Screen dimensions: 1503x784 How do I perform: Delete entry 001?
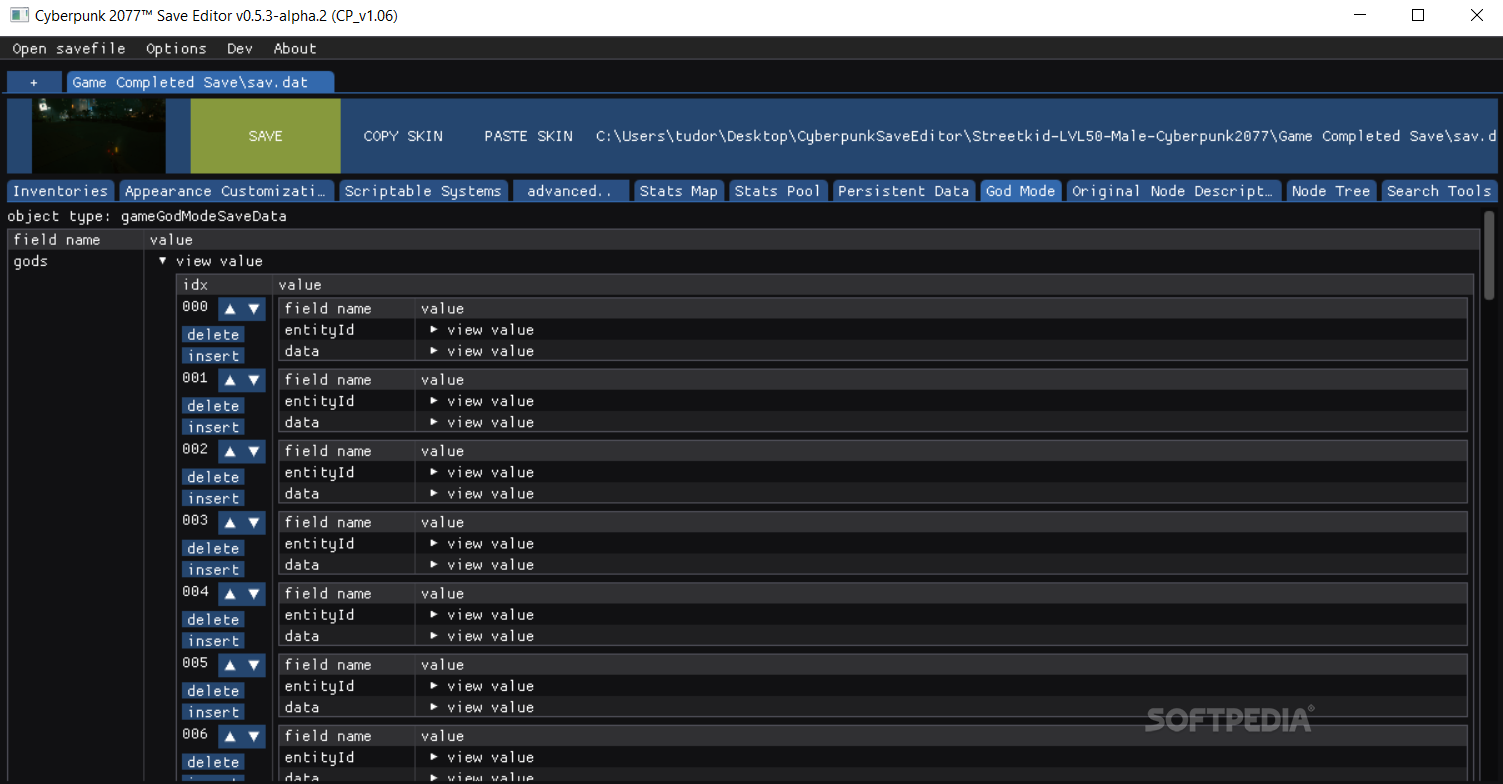[x=213, y=406]
